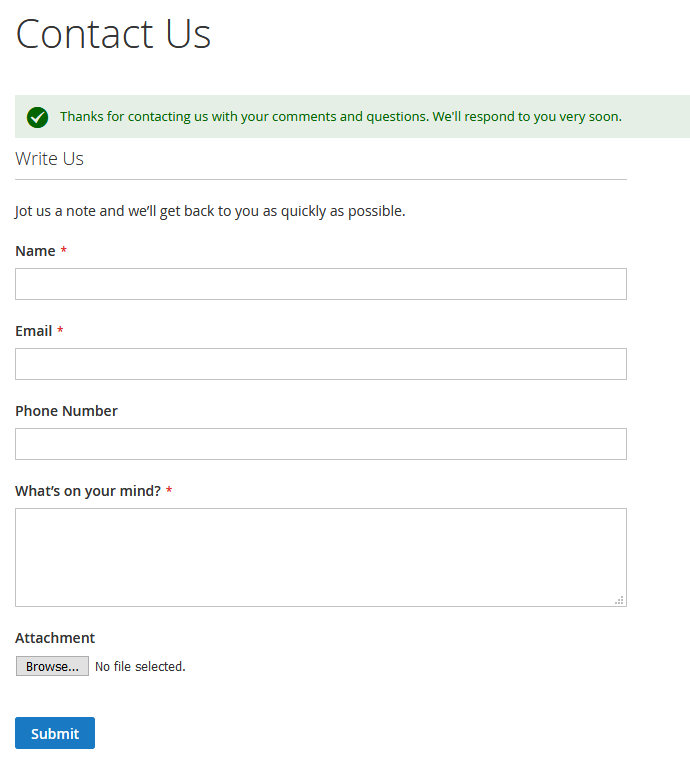
Task: Click the Email field label
Action: [34, 331]
